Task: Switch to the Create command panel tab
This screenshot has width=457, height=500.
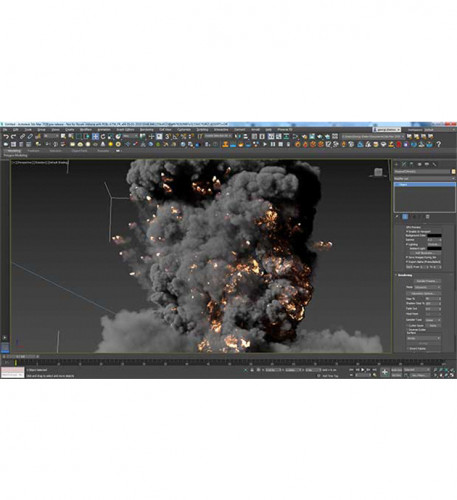Action: tap(396, 164)
